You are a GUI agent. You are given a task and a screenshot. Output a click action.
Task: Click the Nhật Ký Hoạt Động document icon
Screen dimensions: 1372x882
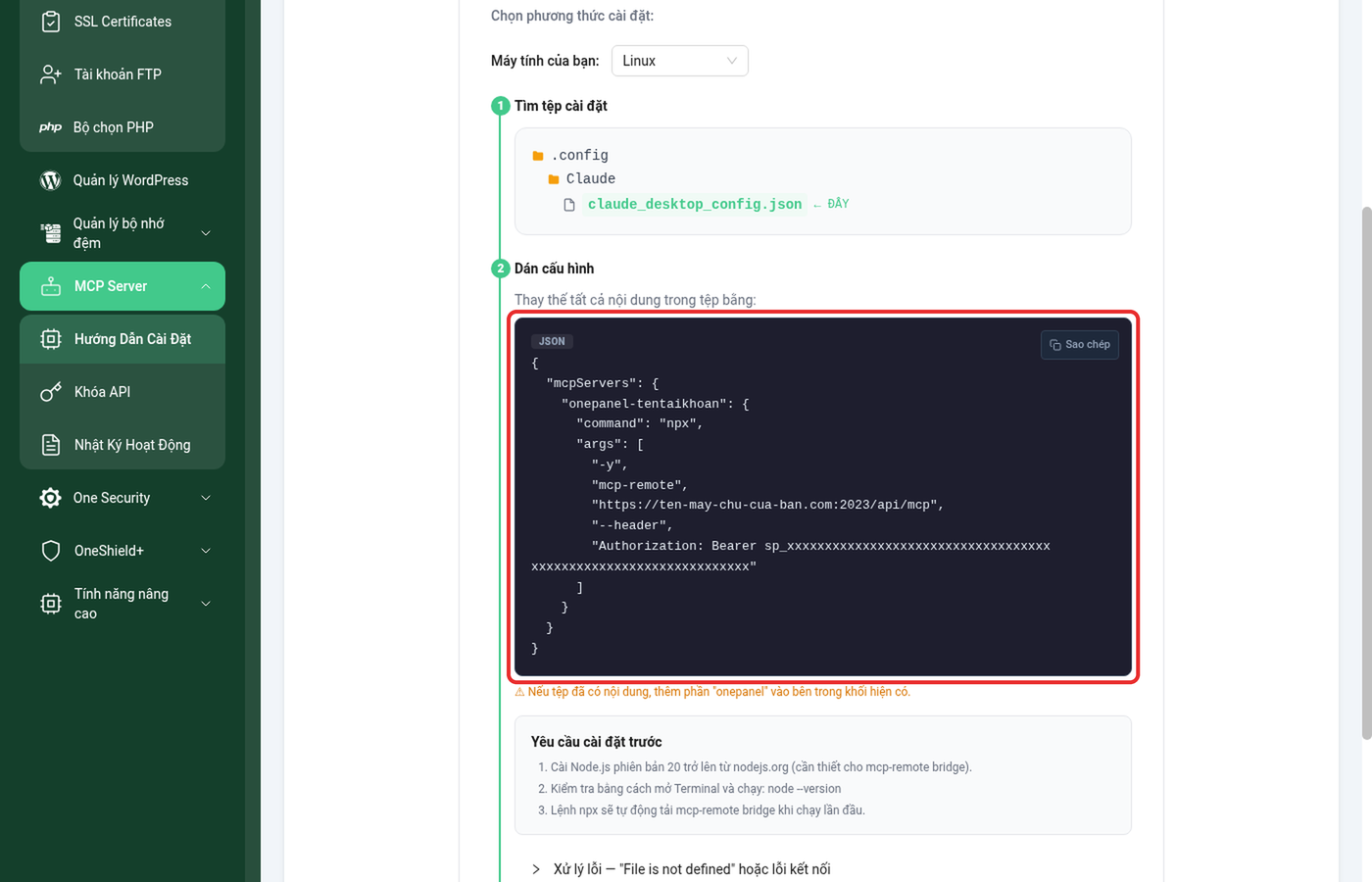[51, 445]
